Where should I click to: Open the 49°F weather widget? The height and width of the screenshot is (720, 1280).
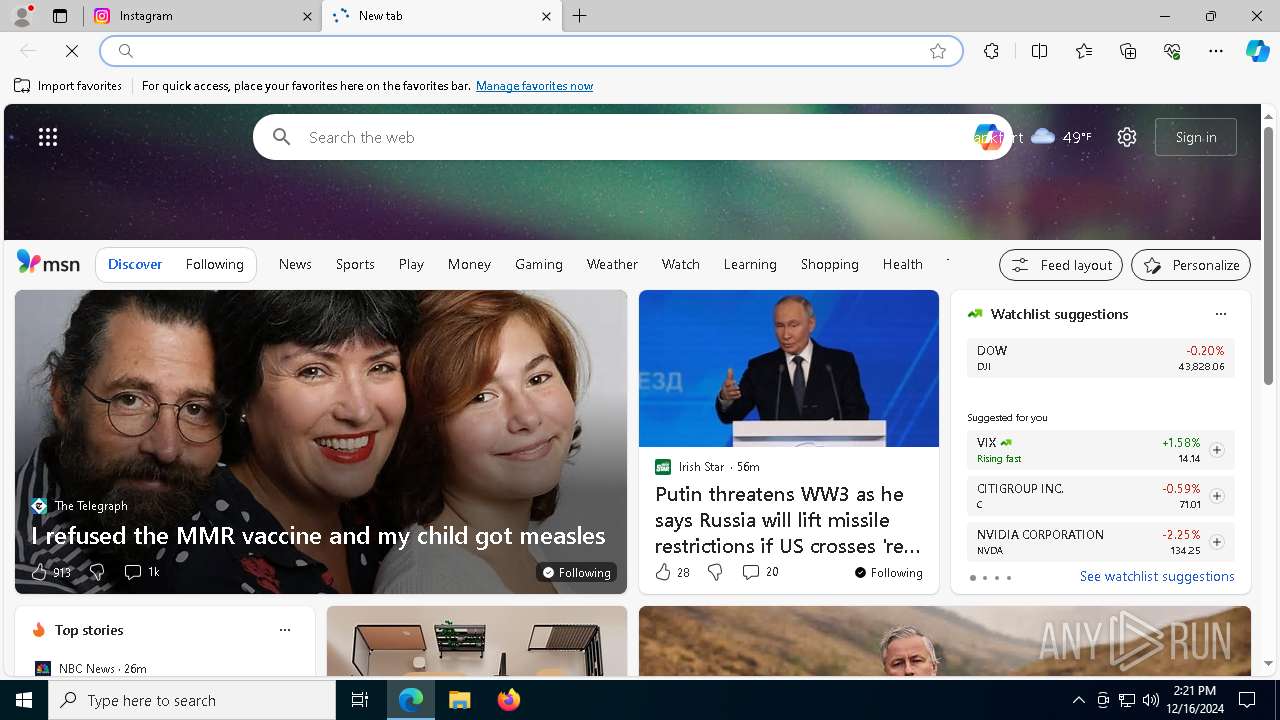pyautogui.click(x=1061, y=137)
